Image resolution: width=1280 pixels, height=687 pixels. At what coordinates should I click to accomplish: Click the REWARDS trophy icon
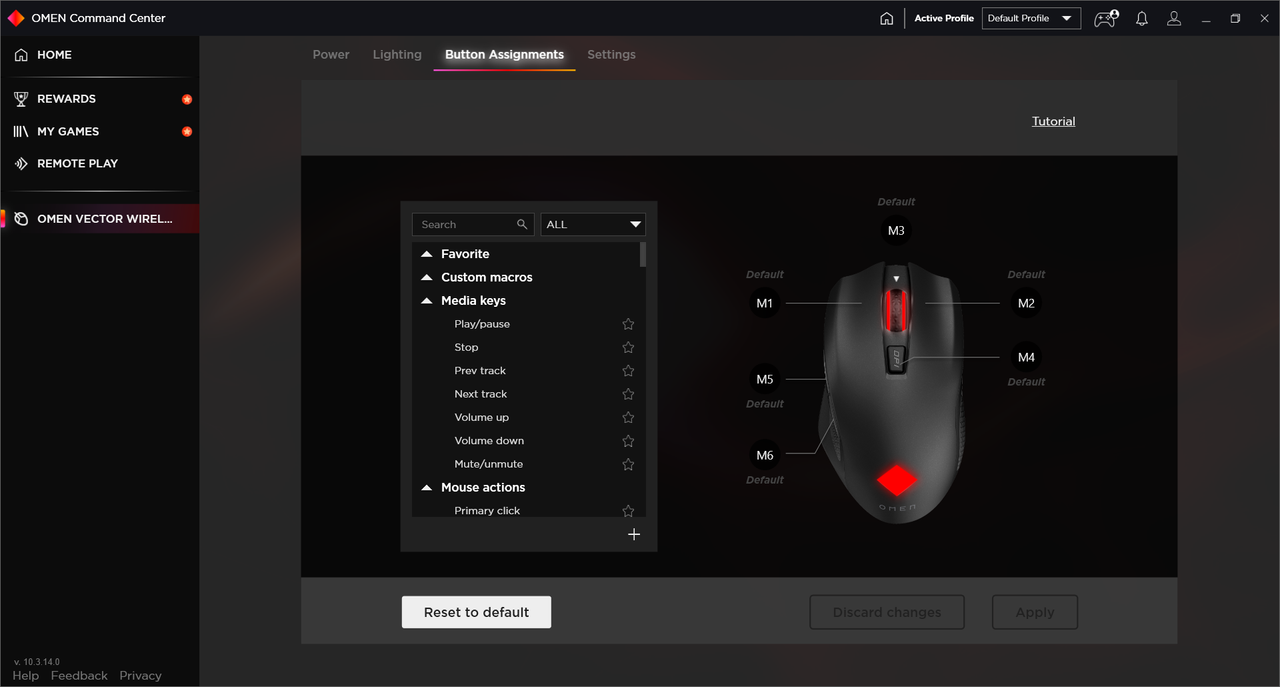coord(21,99)
